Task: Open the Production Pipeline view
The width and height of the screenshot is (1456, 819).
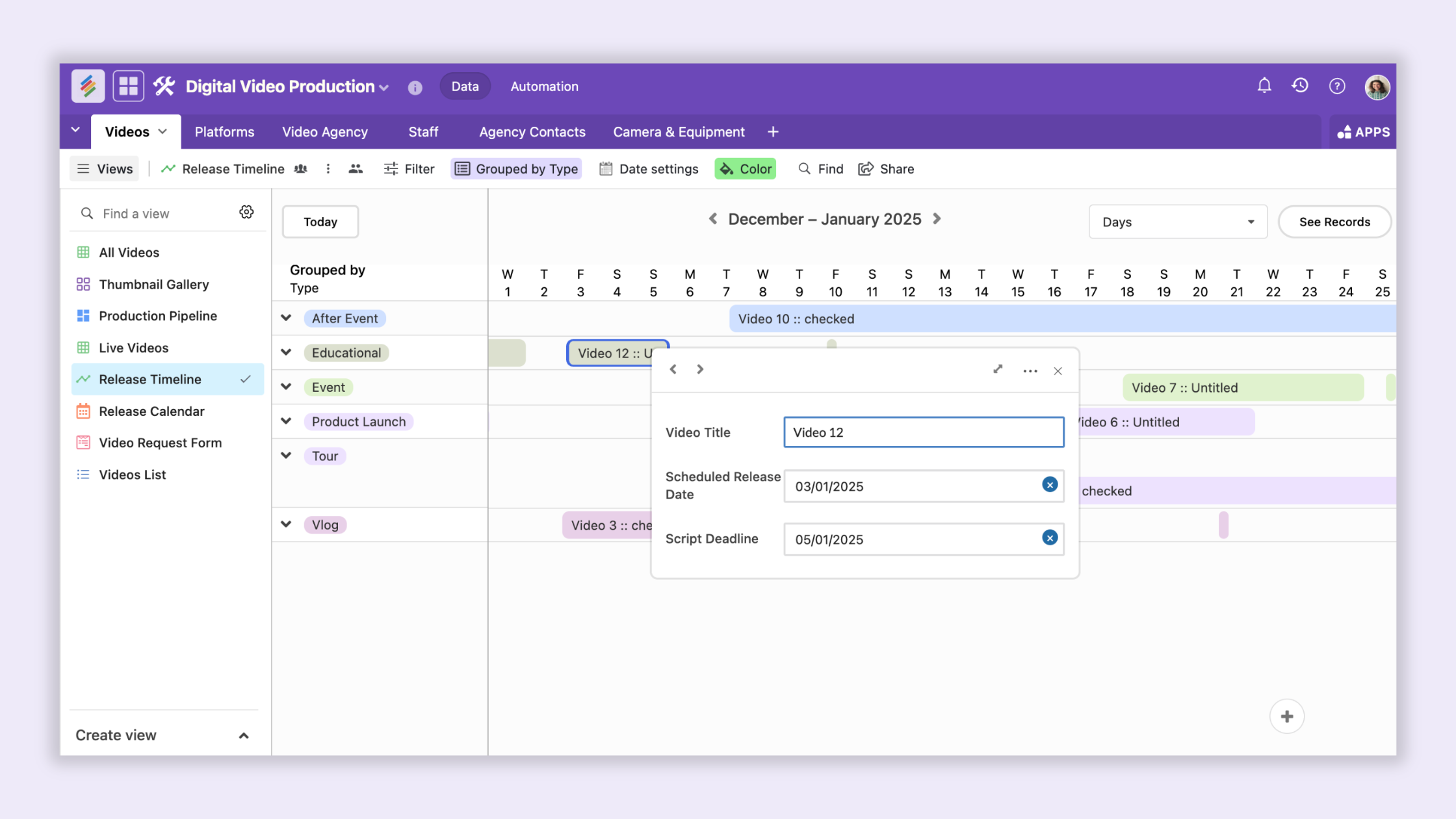Action: click(167, 316)
